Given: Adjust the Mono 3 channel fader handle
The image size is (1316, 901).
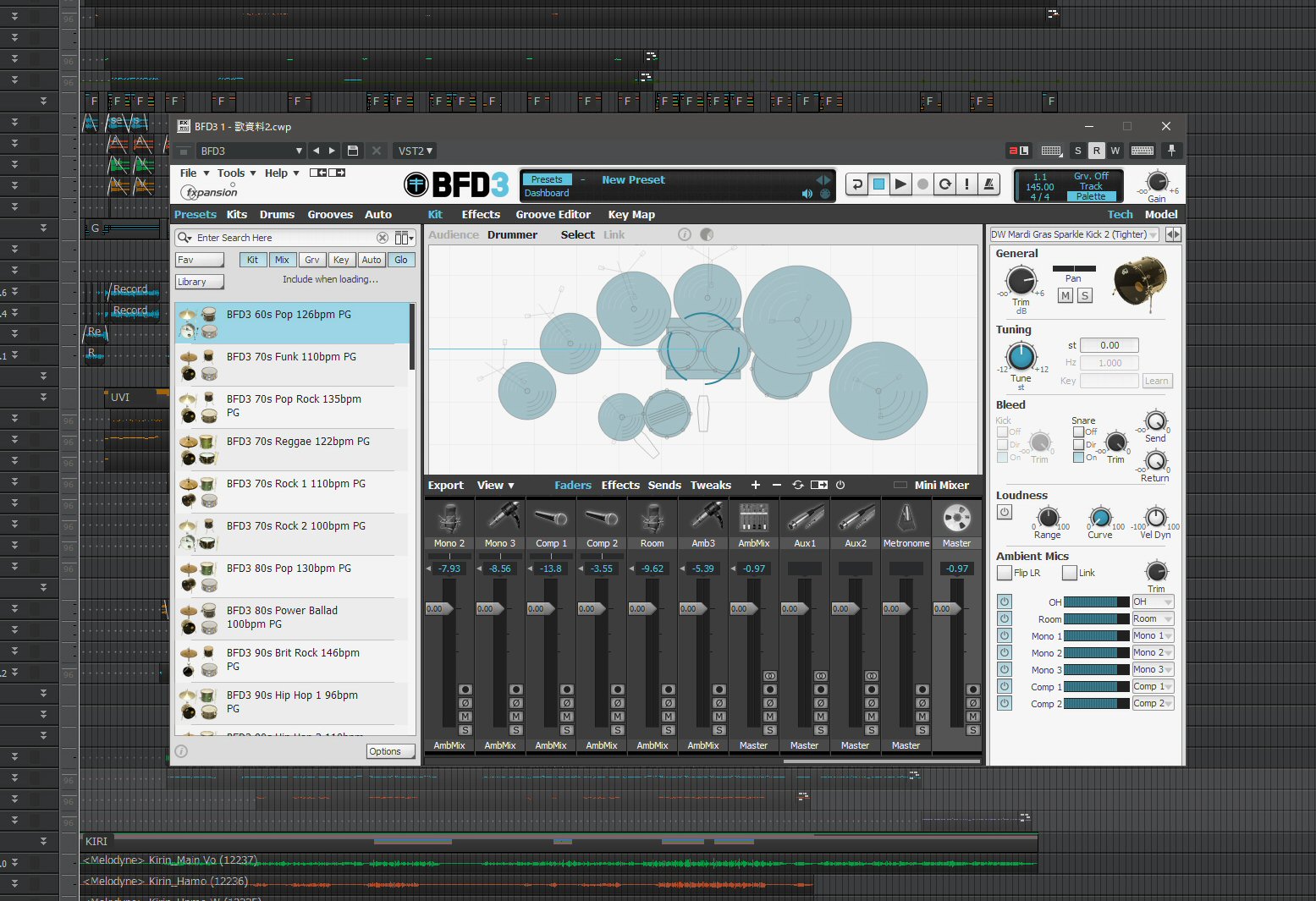Looking at the screenshot, I should pyautogui.click(x=490, y=608).
